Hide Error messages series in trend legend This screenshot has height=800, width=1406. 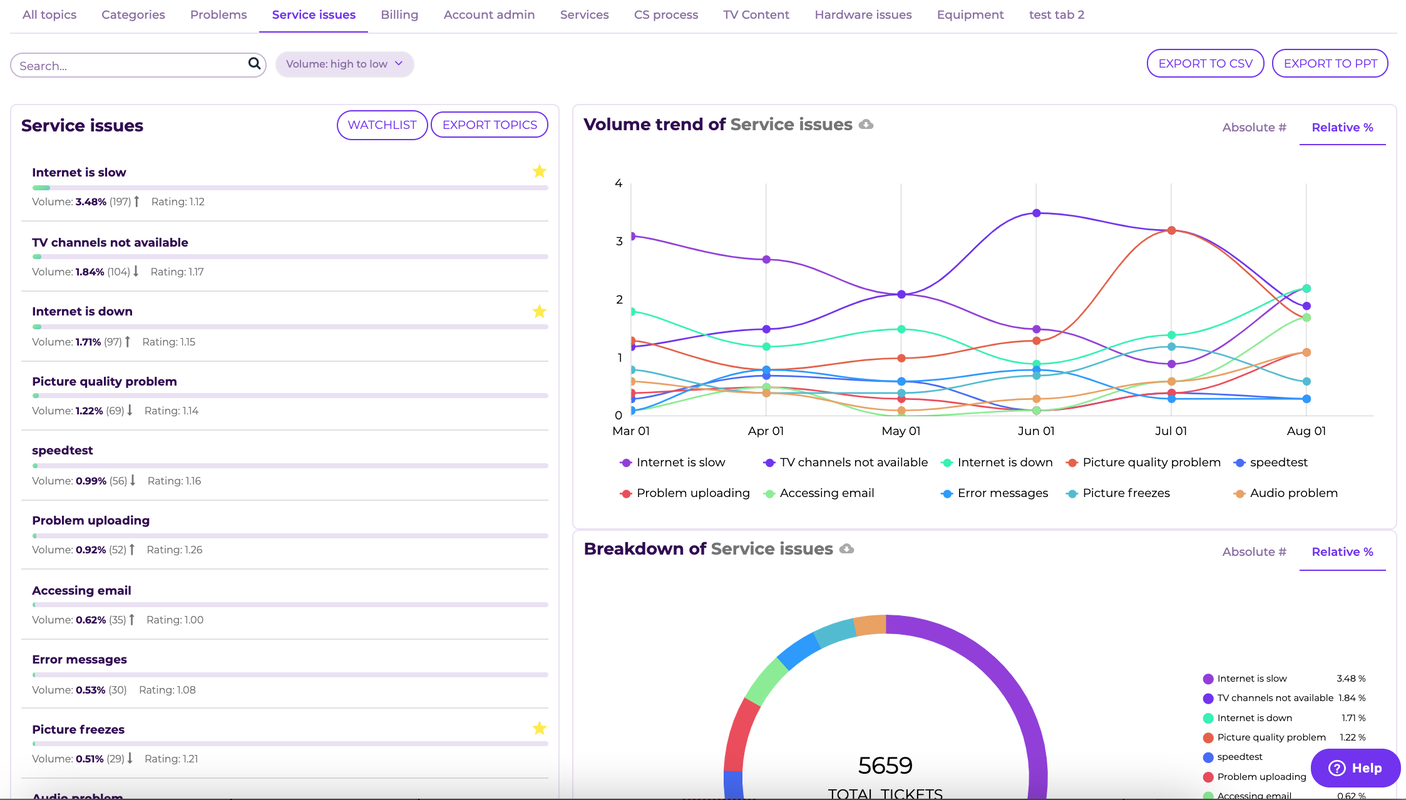tap(994, 493)
